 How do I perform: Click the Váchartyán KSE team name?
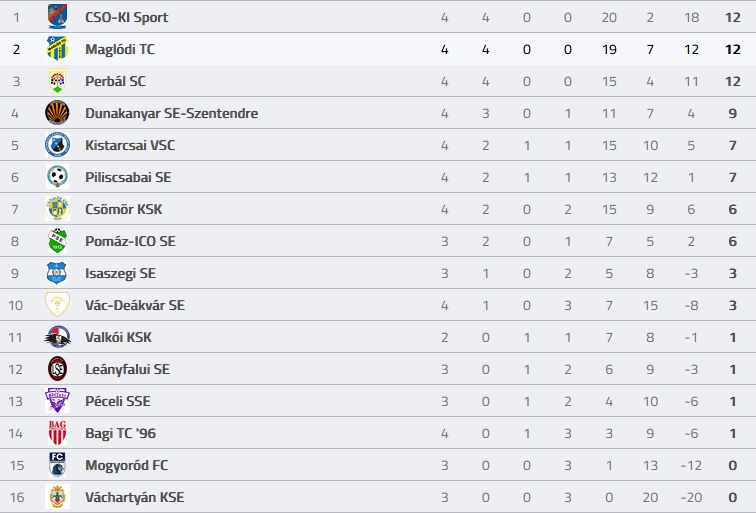[x=135, y=497]
